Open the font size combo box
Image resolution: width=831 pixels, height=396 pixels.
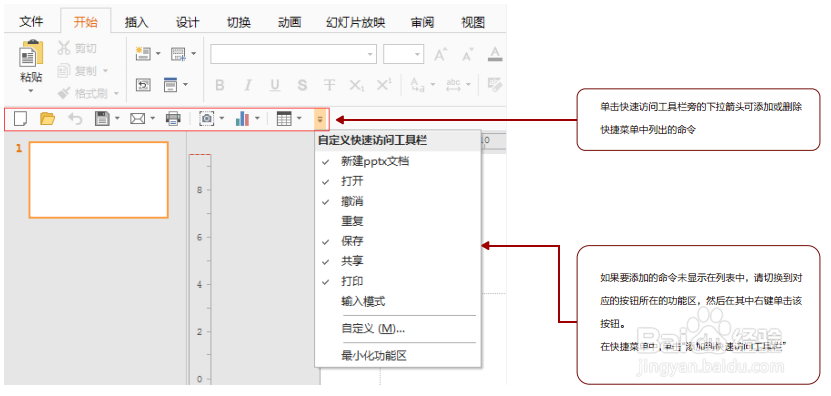click(403, 54)
